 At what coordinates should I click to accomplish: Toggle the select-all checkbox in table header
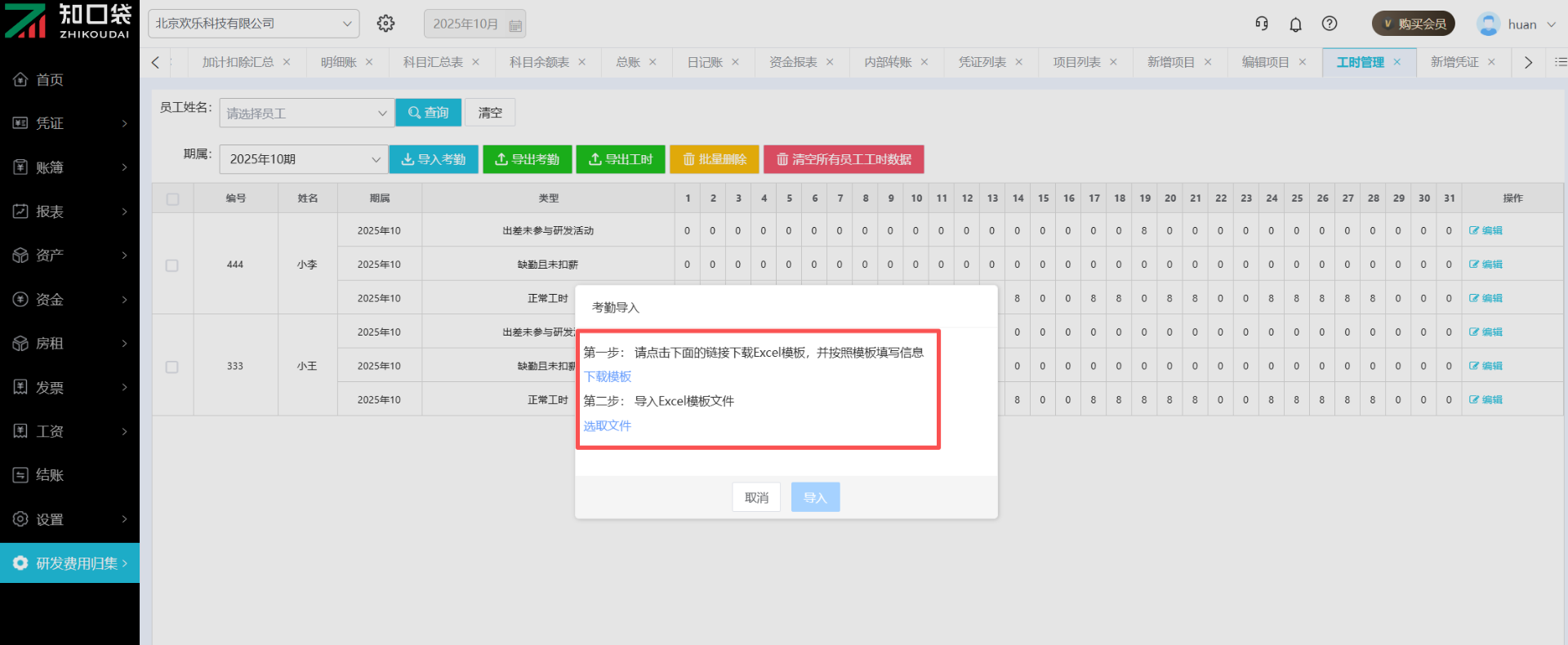tap(172, 199)
